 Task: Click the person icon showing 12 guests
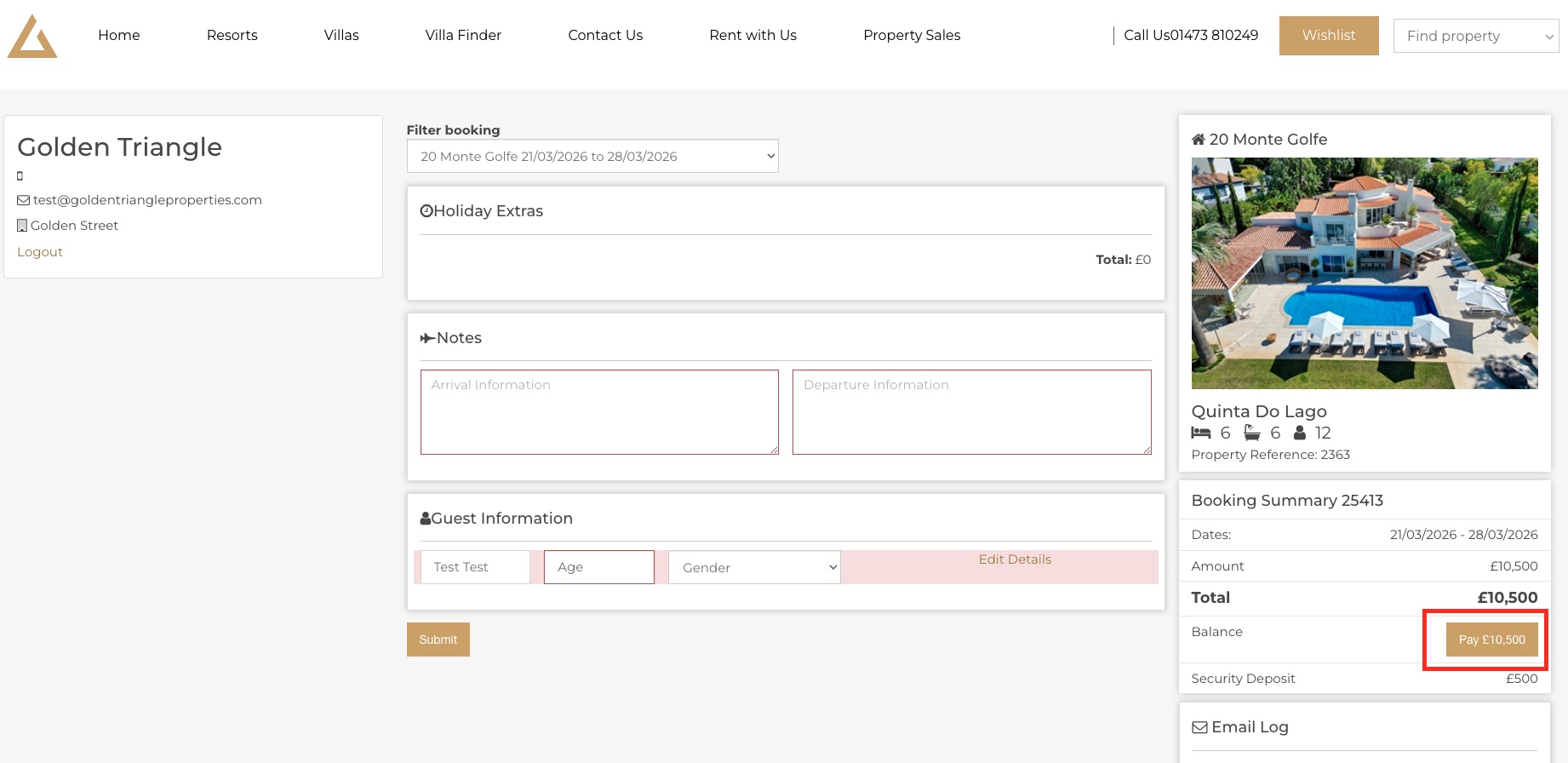tap(1300, 433)
